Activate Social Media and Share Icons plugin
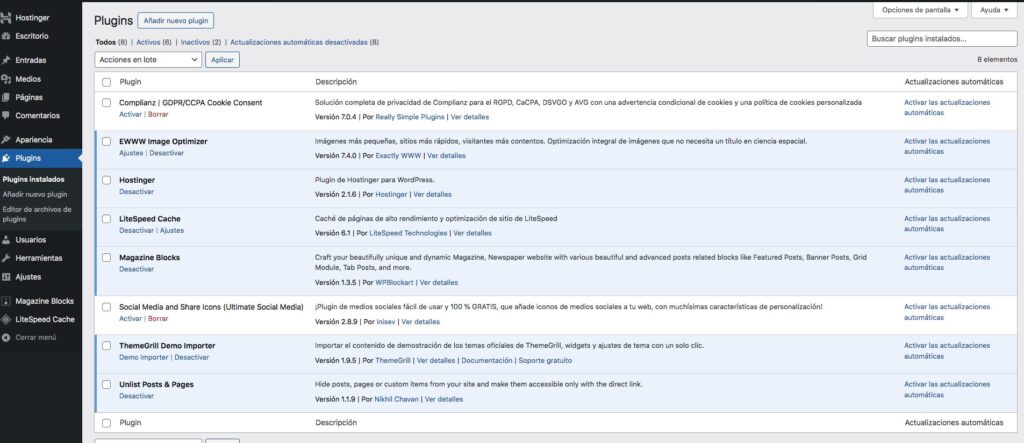The width and height of the screenshot is (1024, 443). [130, 319]
